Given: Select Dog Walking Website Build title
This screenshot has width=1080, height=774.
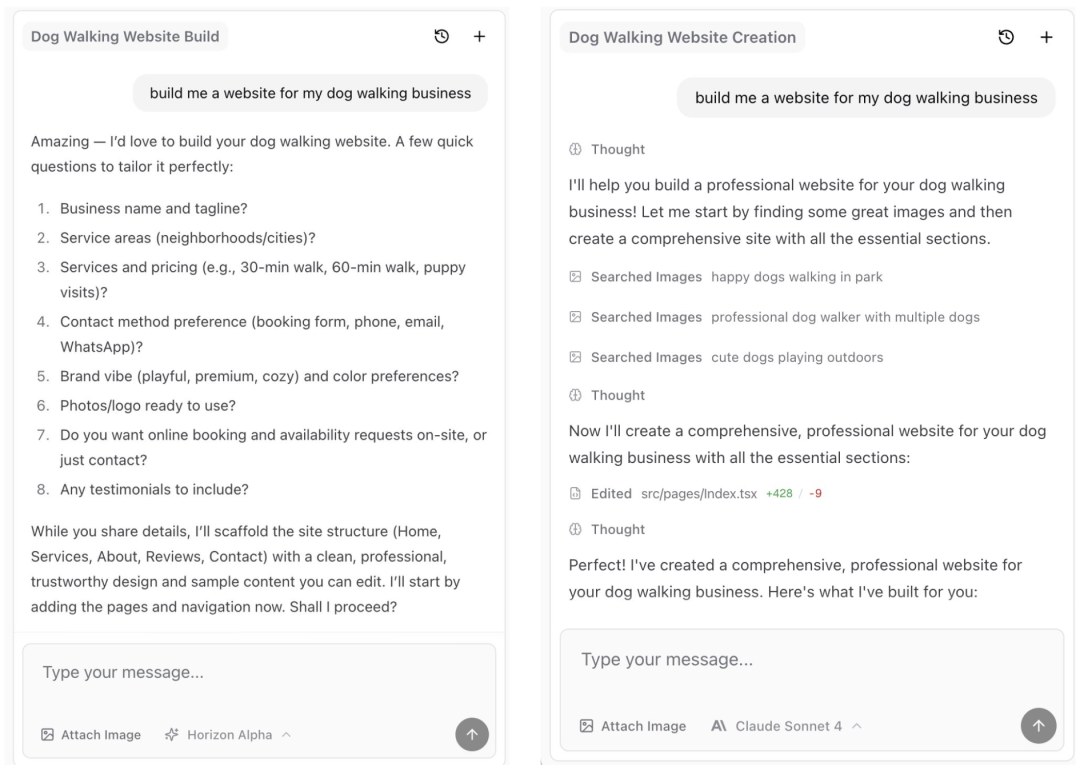Looking at the screenshot, I should pyautogui.click(x=125, y=37).
